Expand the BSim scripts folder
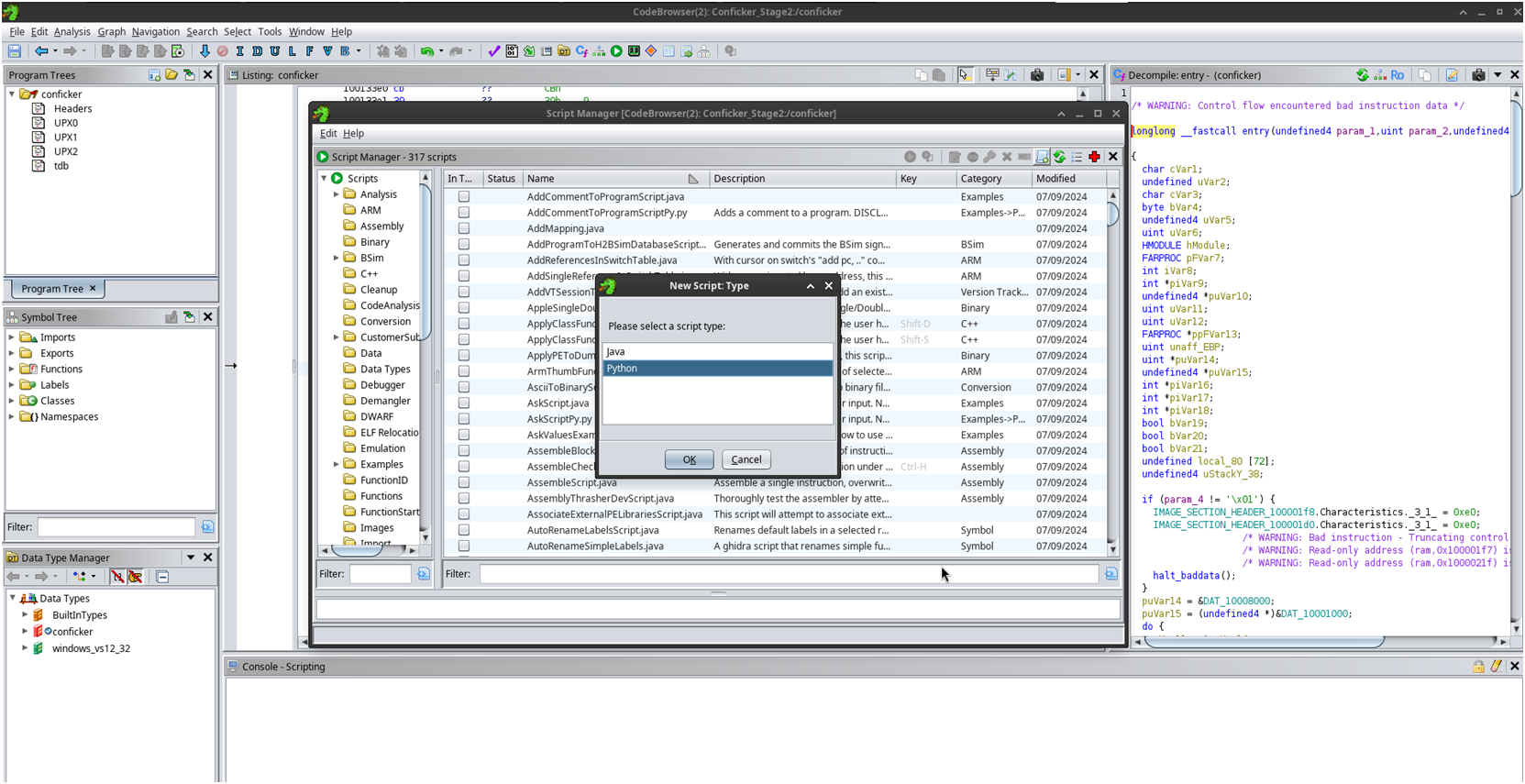This screenshot has width=1525, height=784. click(337, 258)
